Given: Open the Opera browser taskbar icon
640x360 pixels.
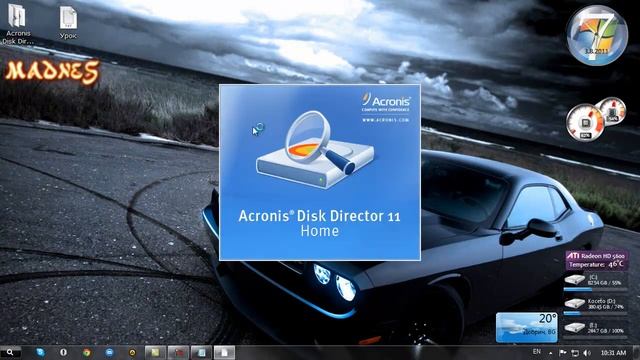Looking at the screenshot, I should [63, 352].
